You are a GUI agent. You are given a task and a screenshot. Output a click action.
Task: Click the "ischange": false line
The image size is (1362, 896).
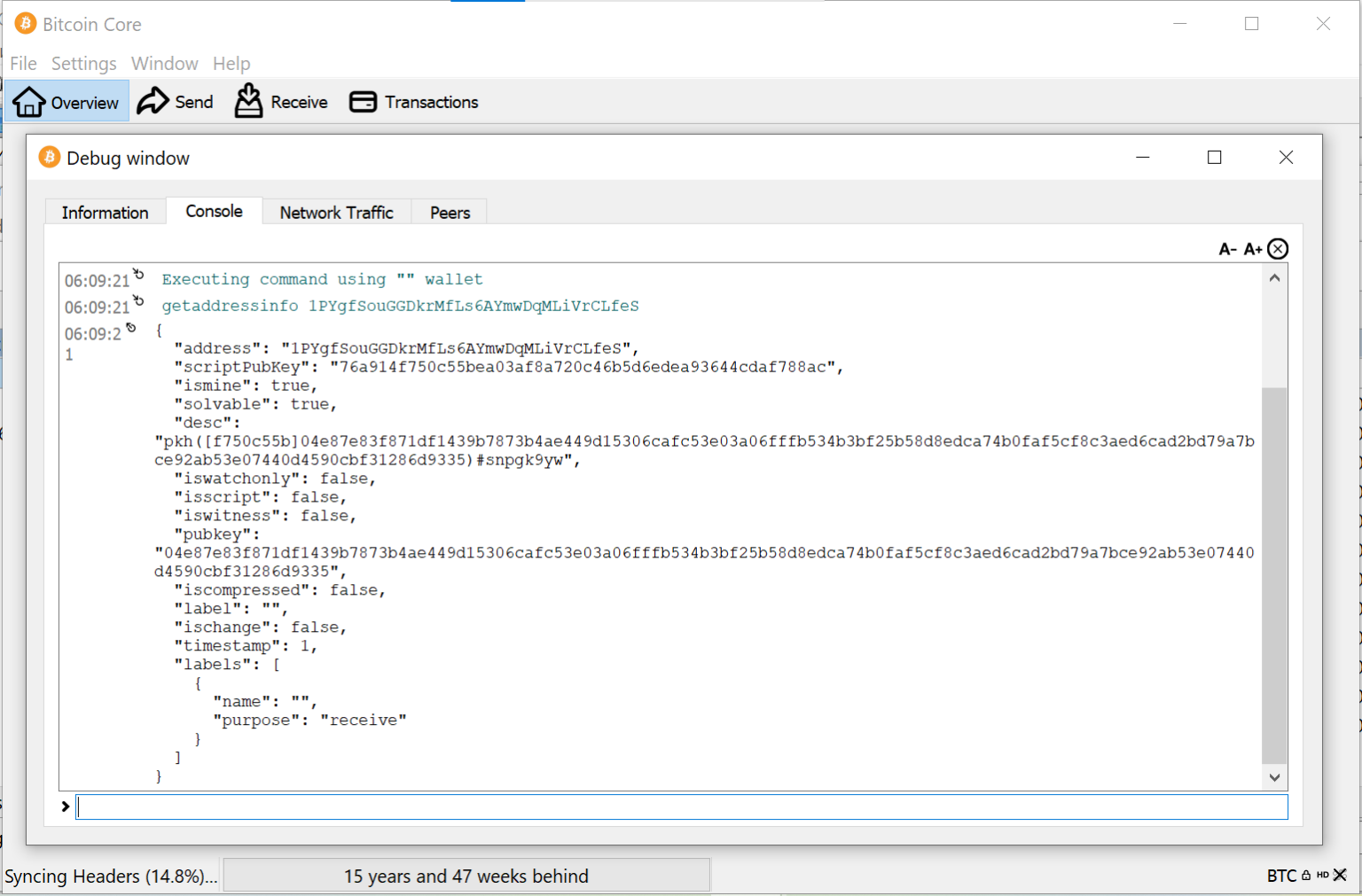pos(261,627)
